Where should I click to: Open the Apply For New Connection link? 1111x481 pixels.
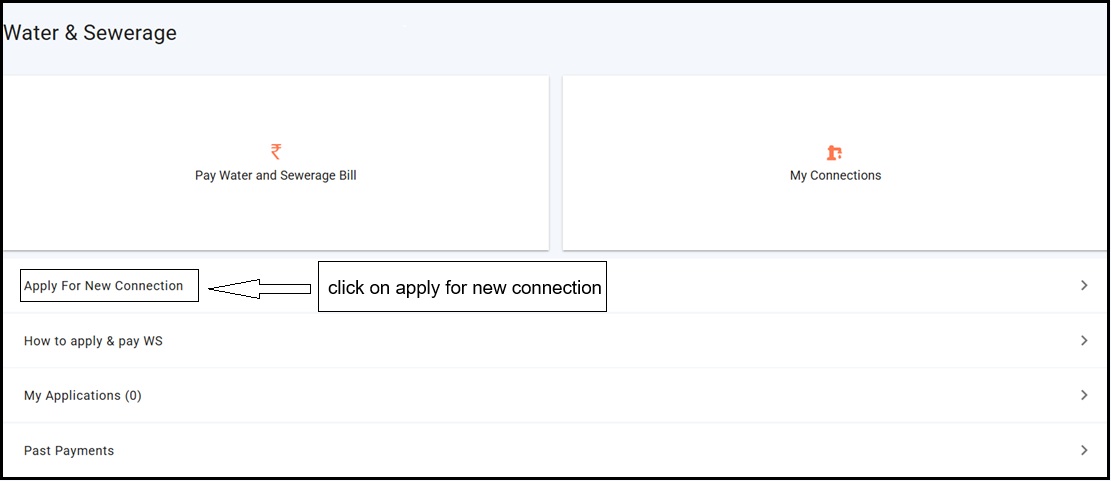[104, 286]
